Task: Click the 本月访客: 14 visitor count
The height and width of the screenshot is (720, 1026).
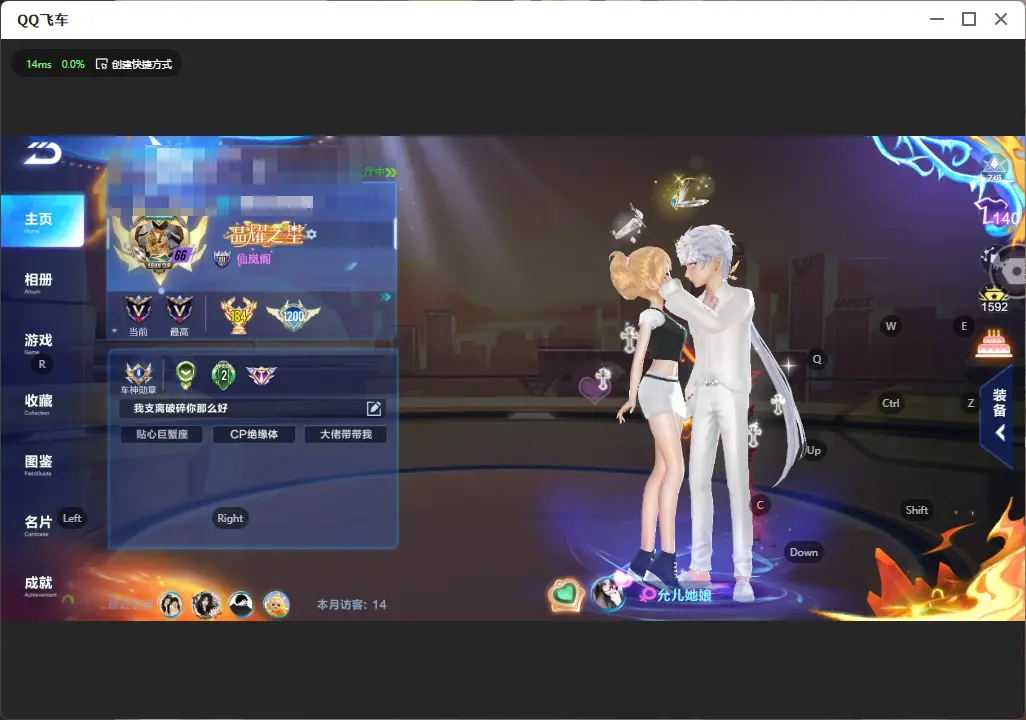Action: [x=351, y=605]
